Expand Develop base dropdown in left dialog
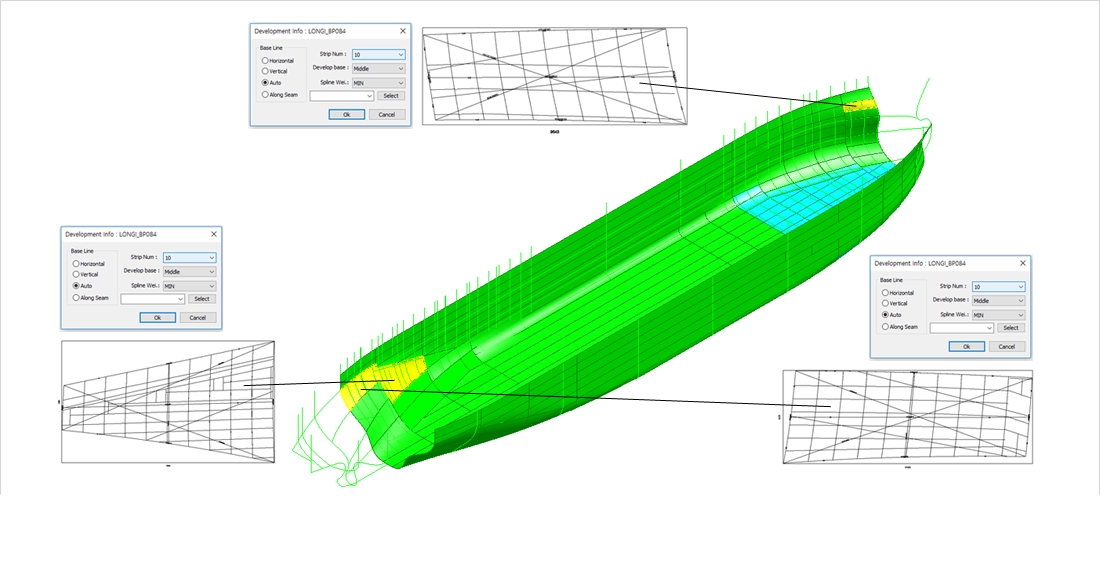 tap(189, 271)
